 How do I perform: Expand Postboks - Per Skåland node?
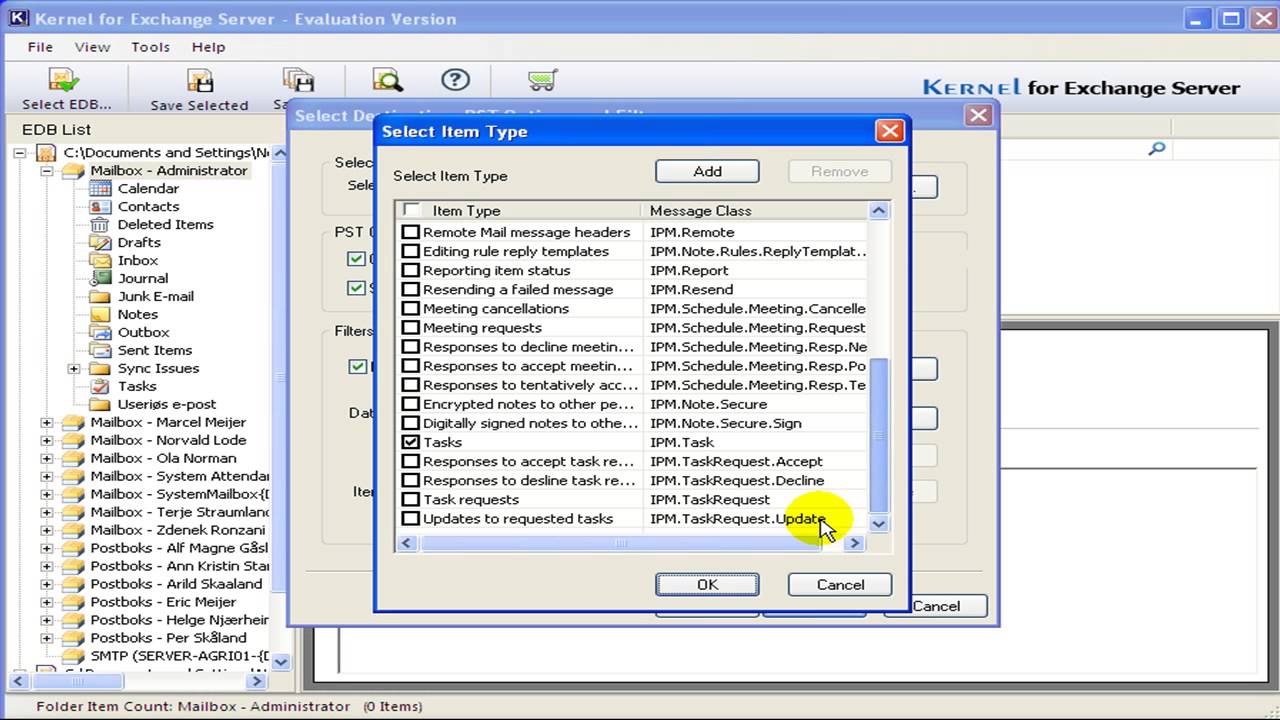coord(47,639)
